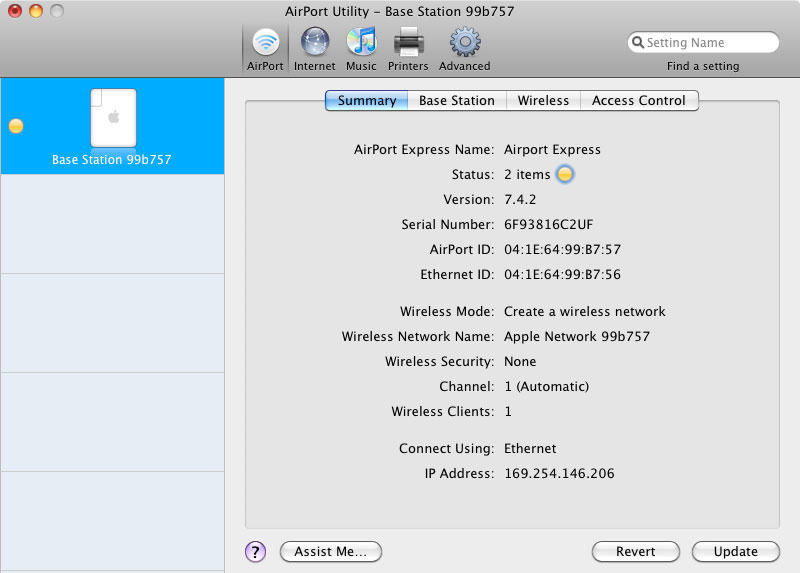Click the serial number 6F93816C2UF
Viewport: 800px width, 573px height.
pyautogui.click(x=548, y=225)
